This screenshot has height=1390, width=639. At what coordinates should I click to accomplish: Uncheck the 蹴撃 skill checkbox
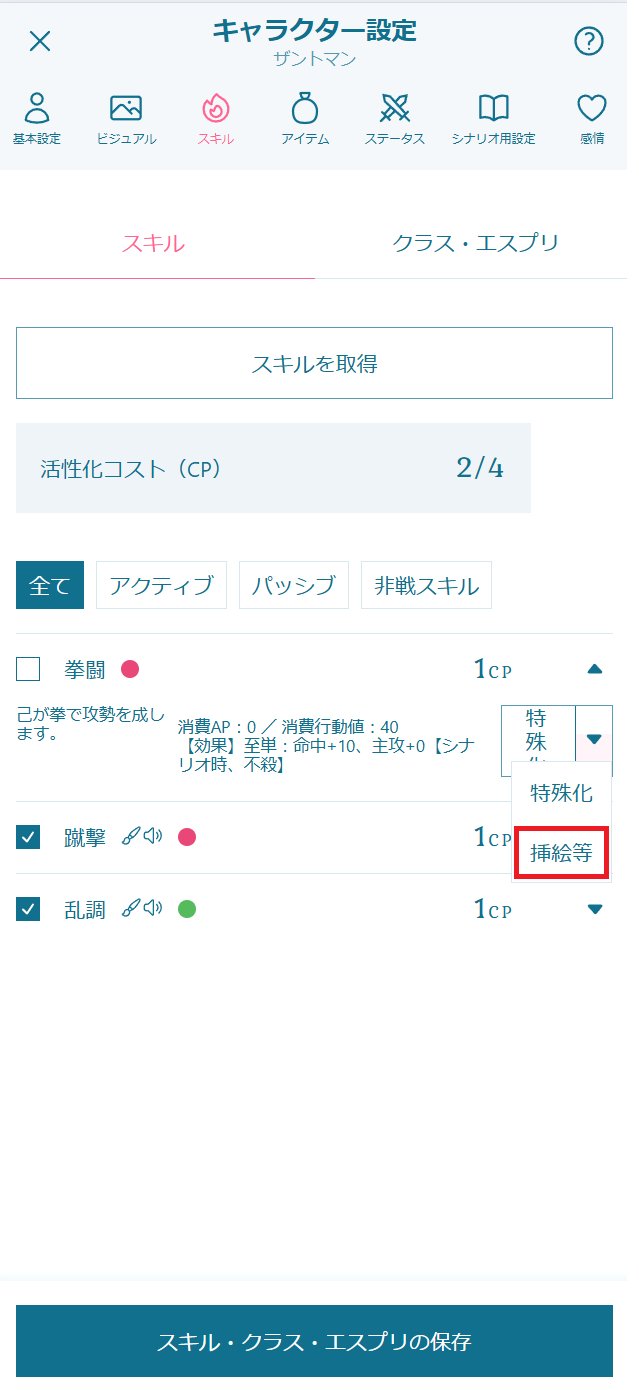(28, 837)
